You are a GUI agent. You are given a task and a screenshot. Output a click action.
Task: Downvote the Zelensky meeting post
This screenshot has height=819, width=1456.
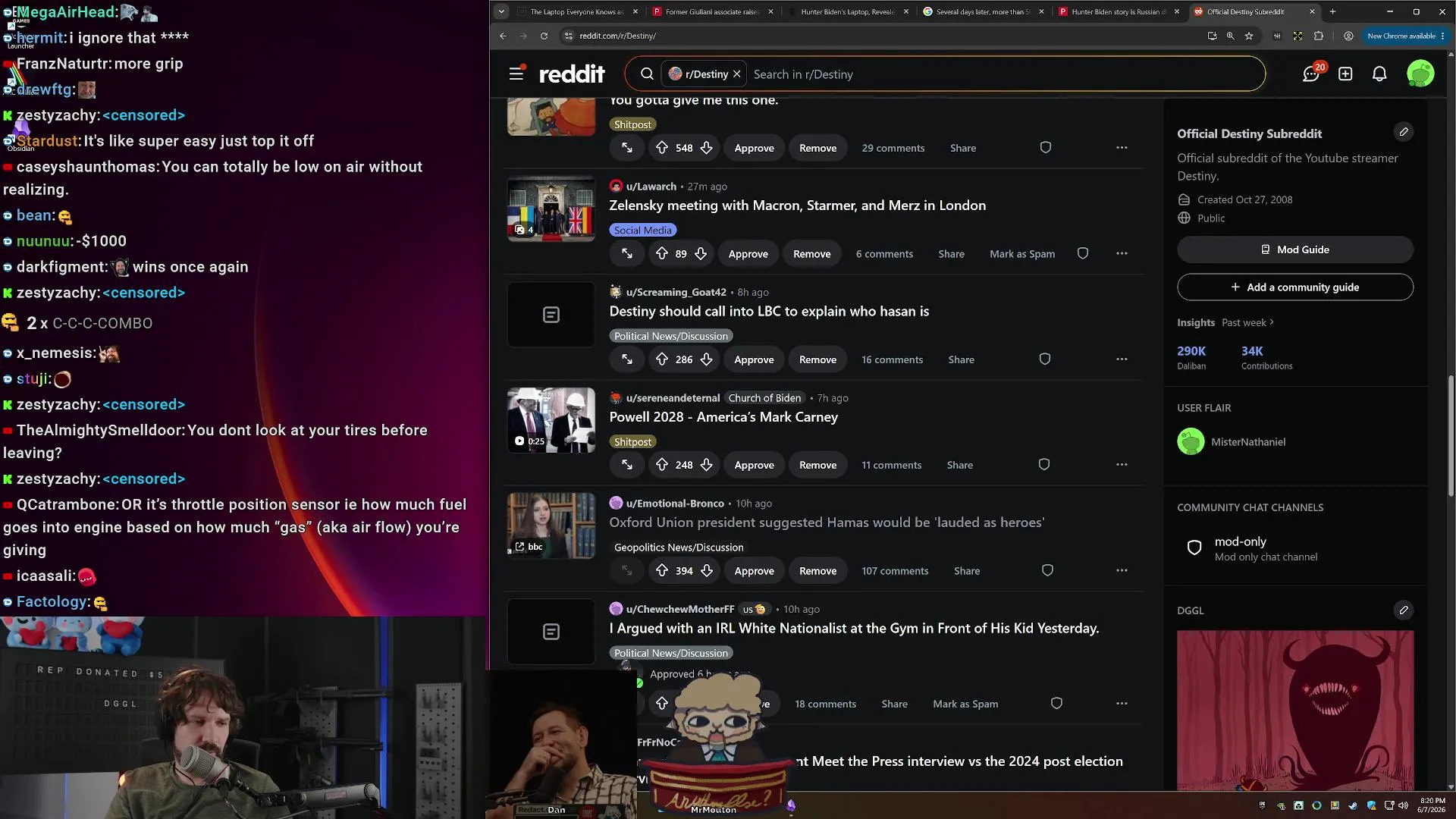pos(701,253)
